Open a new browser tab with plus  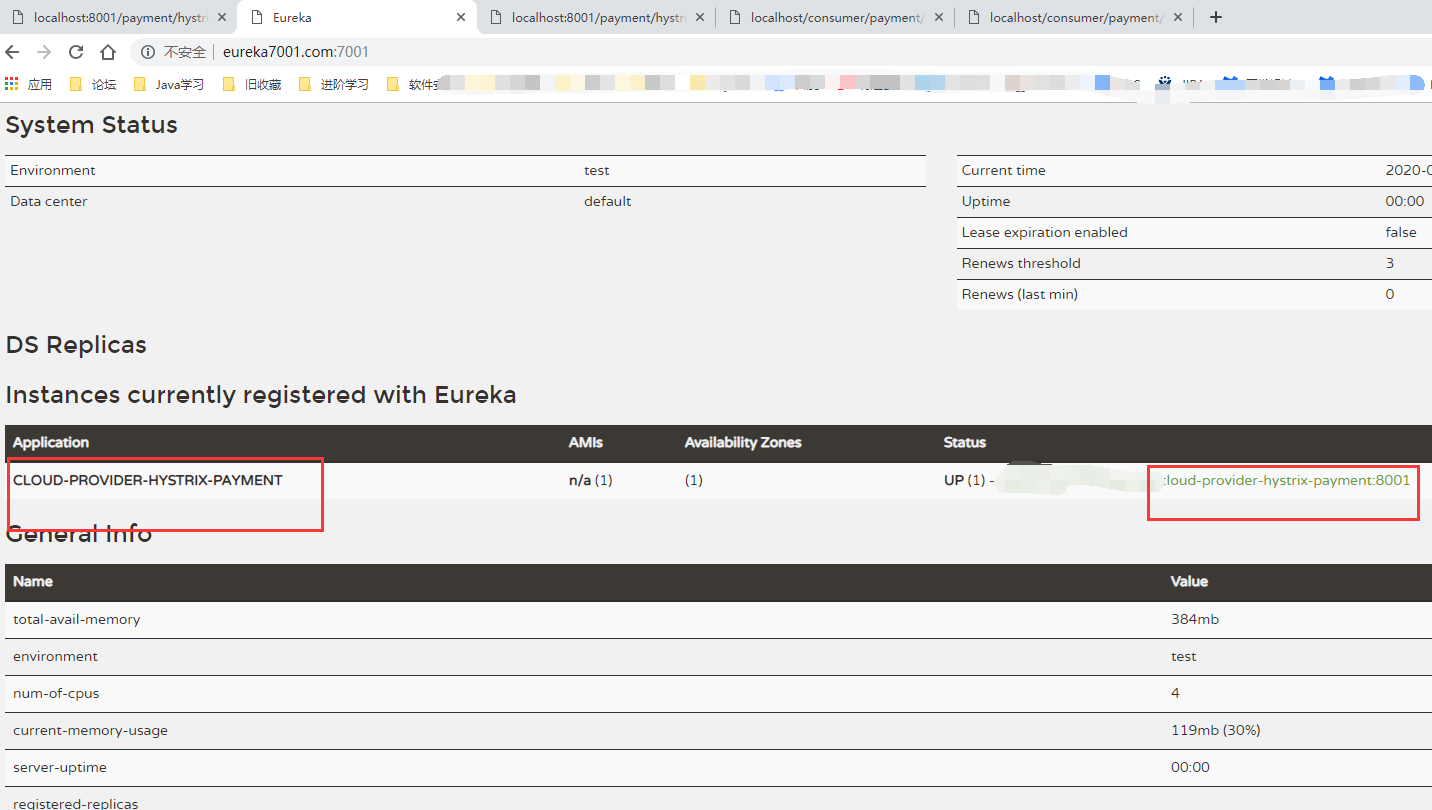point(1216,17)
